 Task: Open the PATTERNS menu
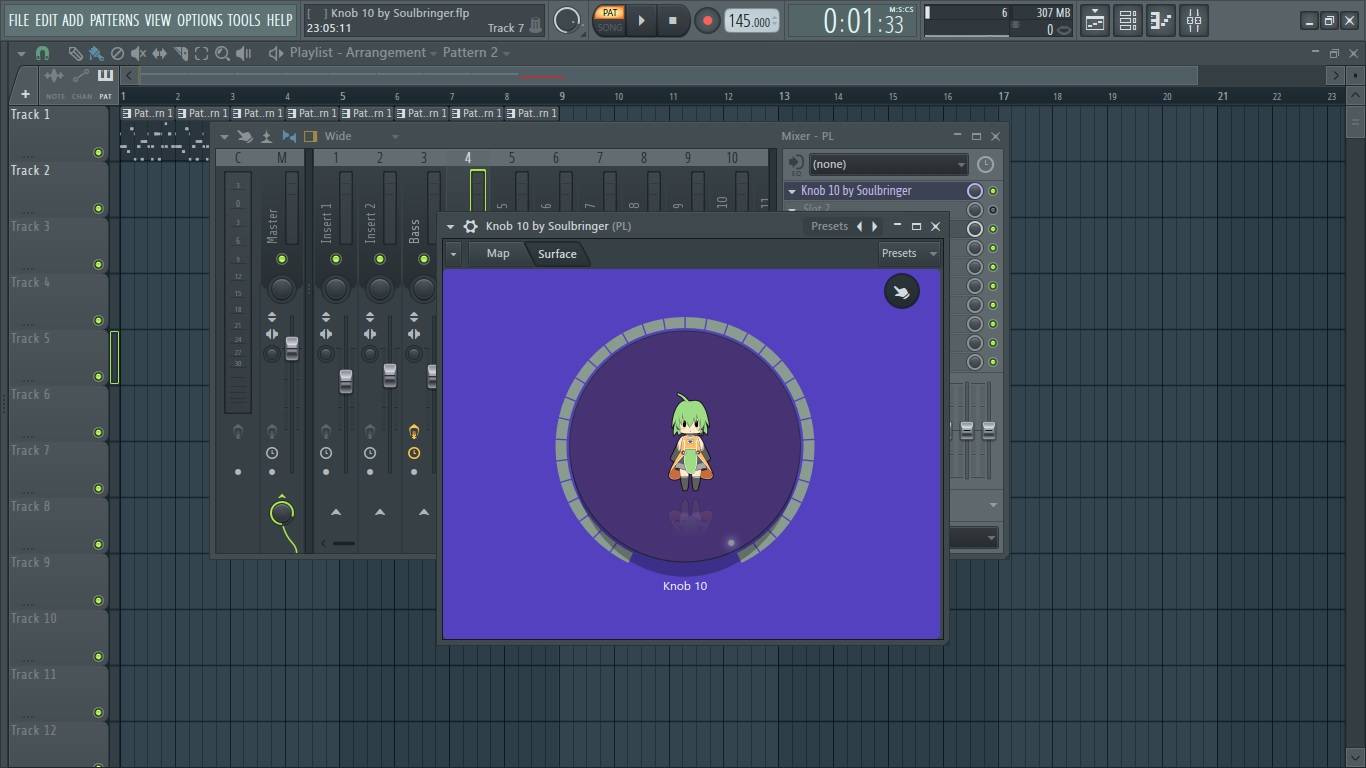click(x=114, y=20)
